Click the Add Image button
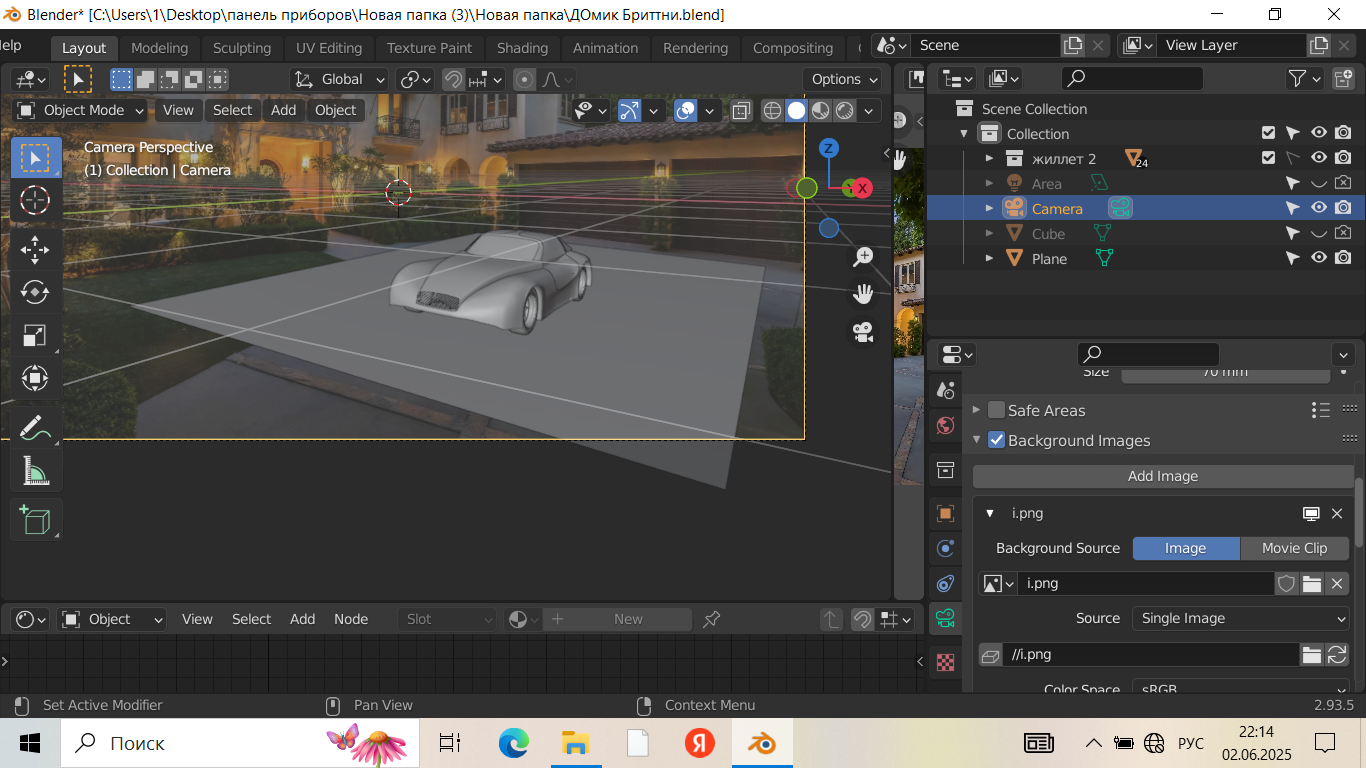The height and width of the screenshot is (768, 1366). pyautogui.click(x=1162, y=476)
